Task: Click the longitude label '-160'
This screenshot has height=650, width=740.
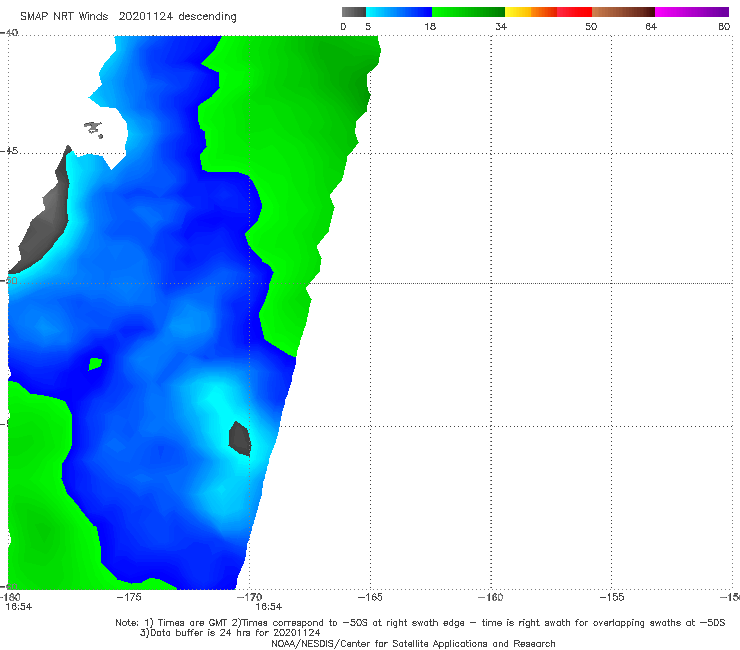Action: tap(490, 597)
